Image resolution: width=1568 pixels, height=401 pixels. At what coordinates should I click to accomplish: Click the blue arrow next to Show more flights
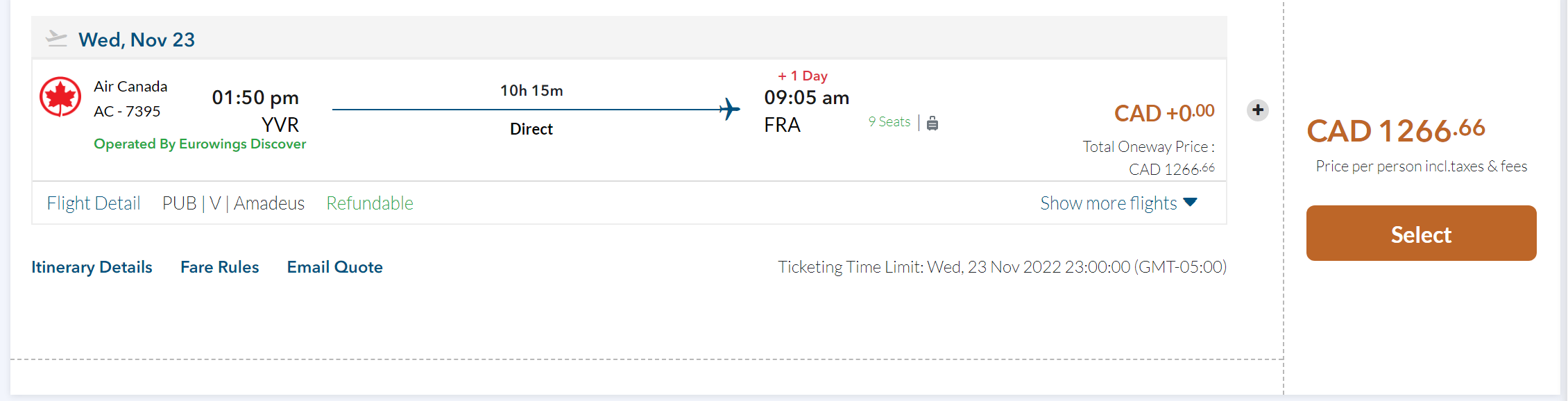click(1191, 203)
